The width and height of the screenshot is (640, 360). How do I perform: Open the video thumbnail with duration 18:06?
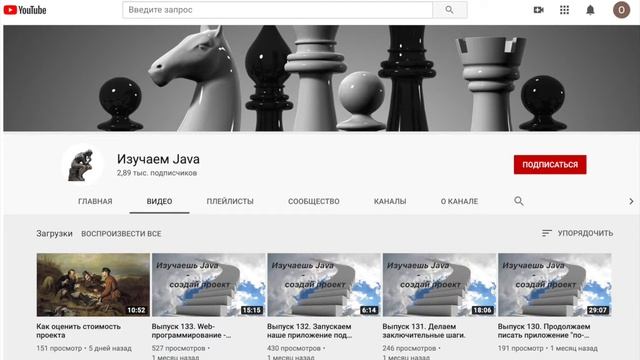tap(440, 285)
